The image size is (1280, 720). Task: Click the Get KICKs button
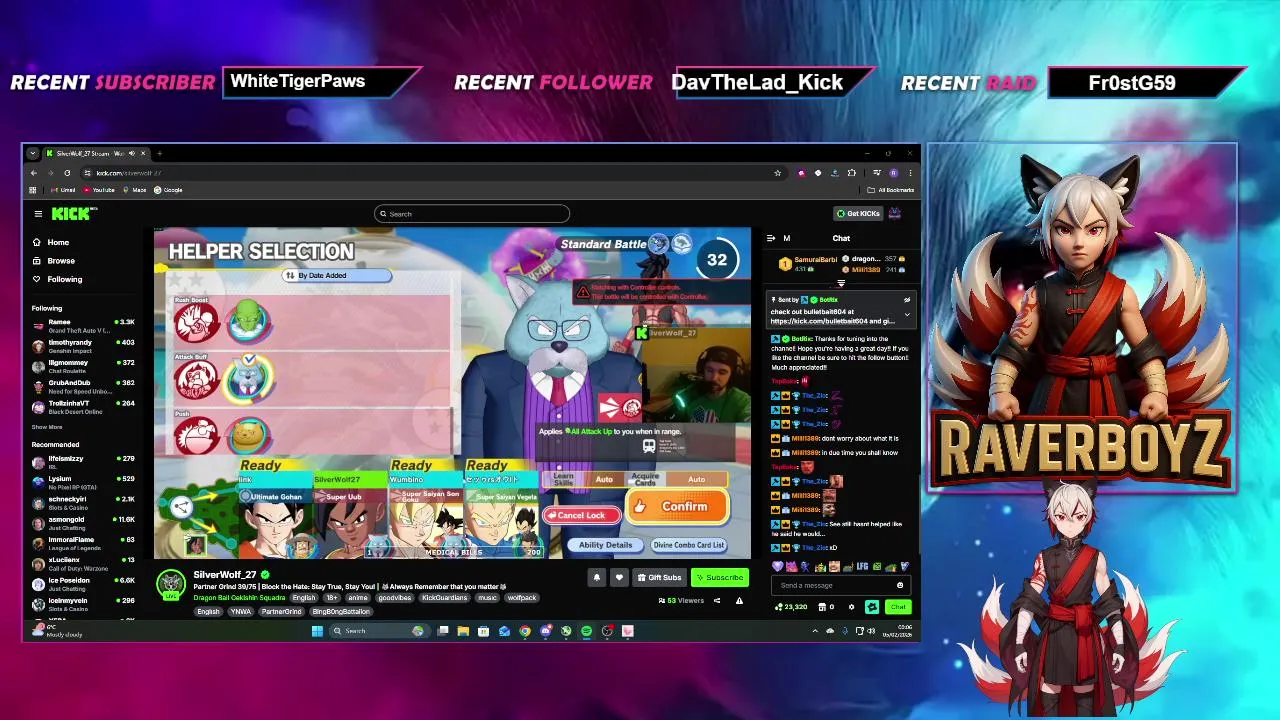[858, 213]
